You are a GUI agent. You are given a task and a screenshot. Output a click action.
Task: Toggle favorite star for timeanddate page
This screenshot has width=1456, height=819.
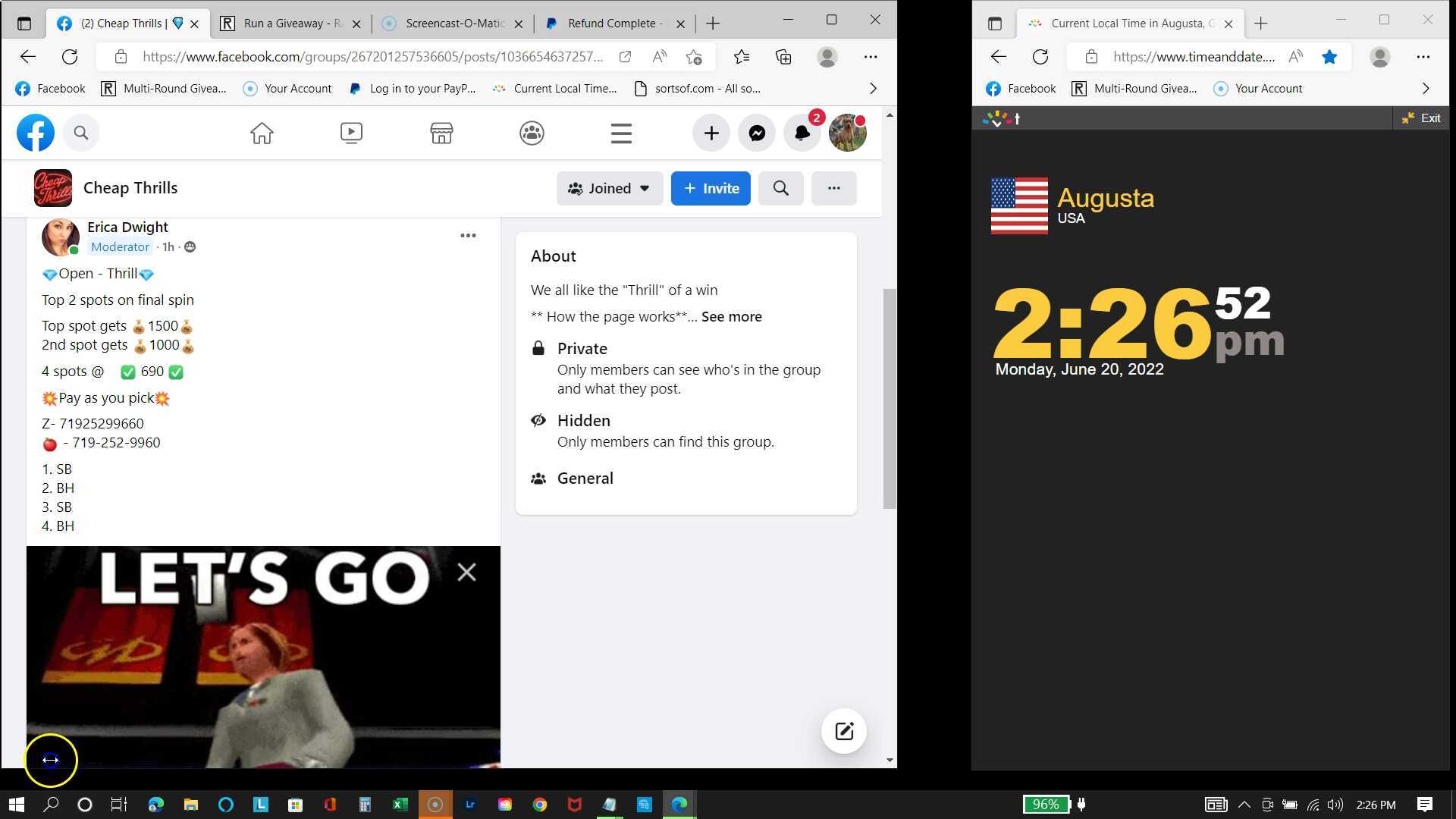1329,57
